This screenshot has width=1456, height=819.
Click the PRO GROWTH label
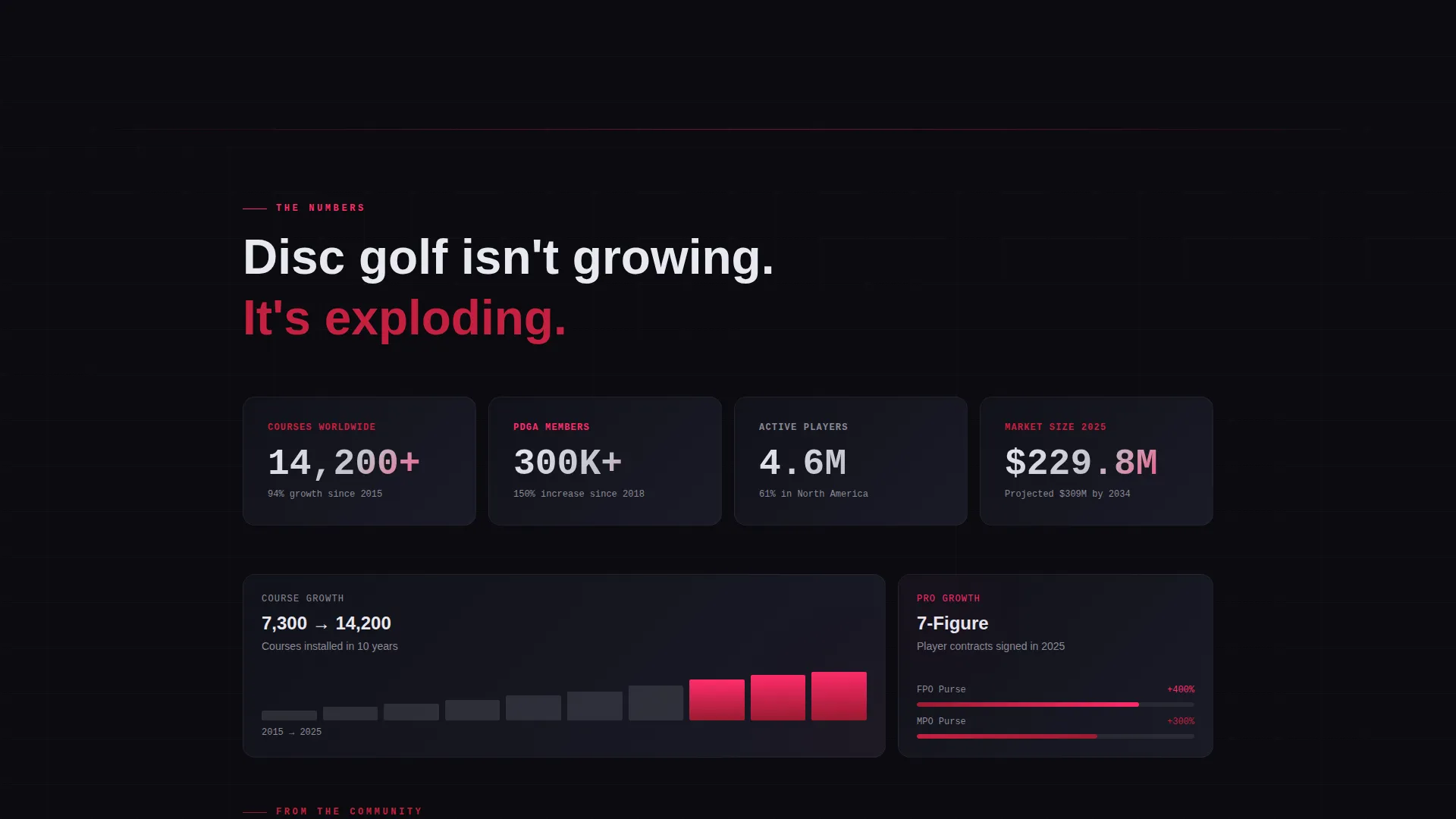pos(948,598)
